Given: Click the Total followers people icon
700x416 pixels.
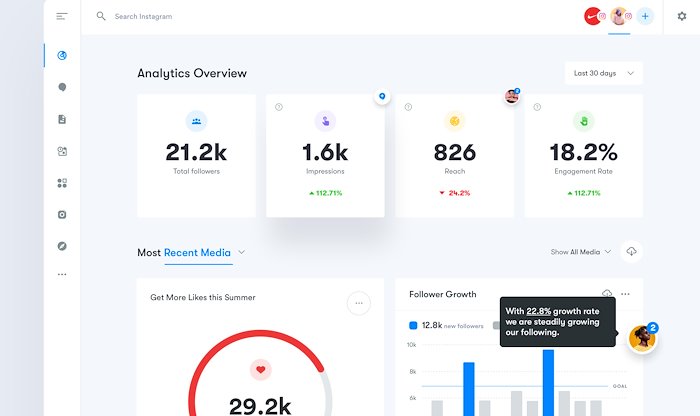Looking at the screenshot, I should tap(196, 121).
